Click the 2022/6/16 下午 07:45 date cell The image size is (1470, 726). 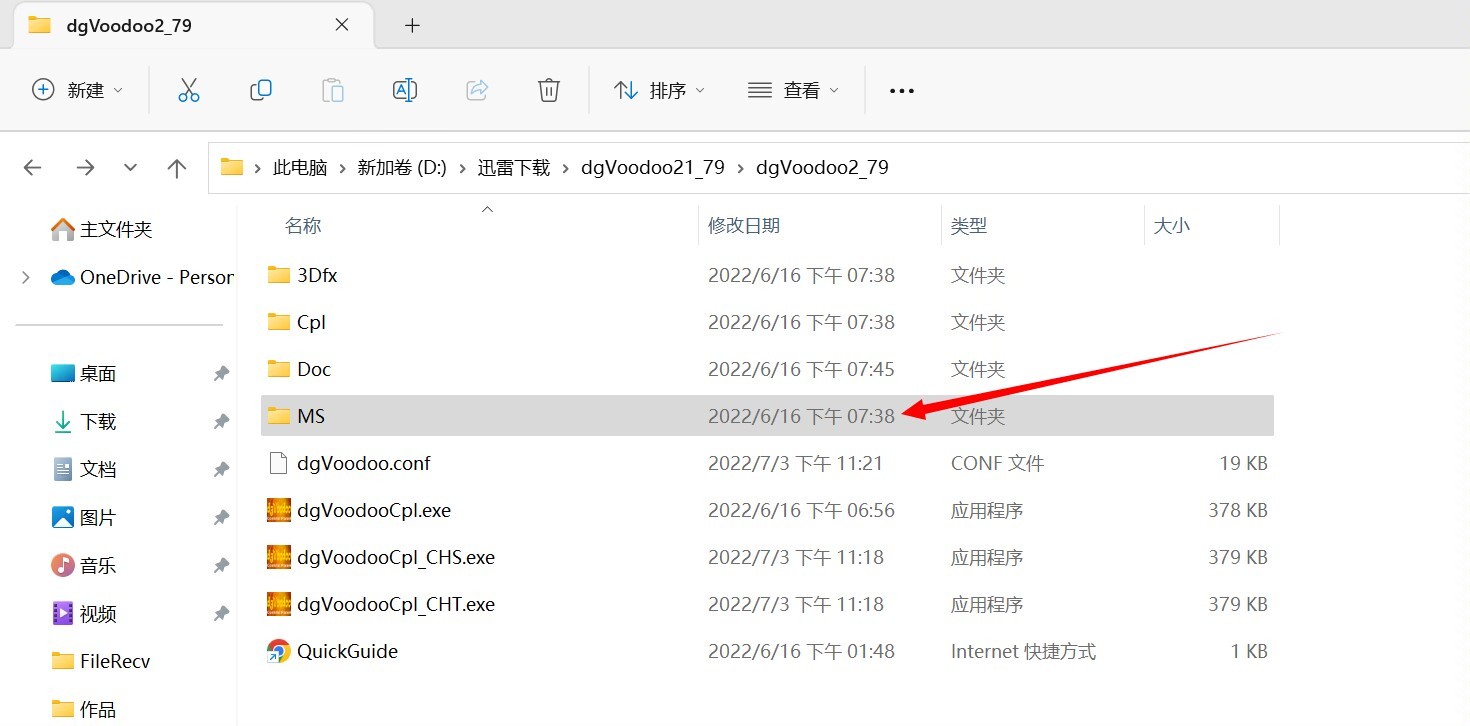(x=801, y=370)
